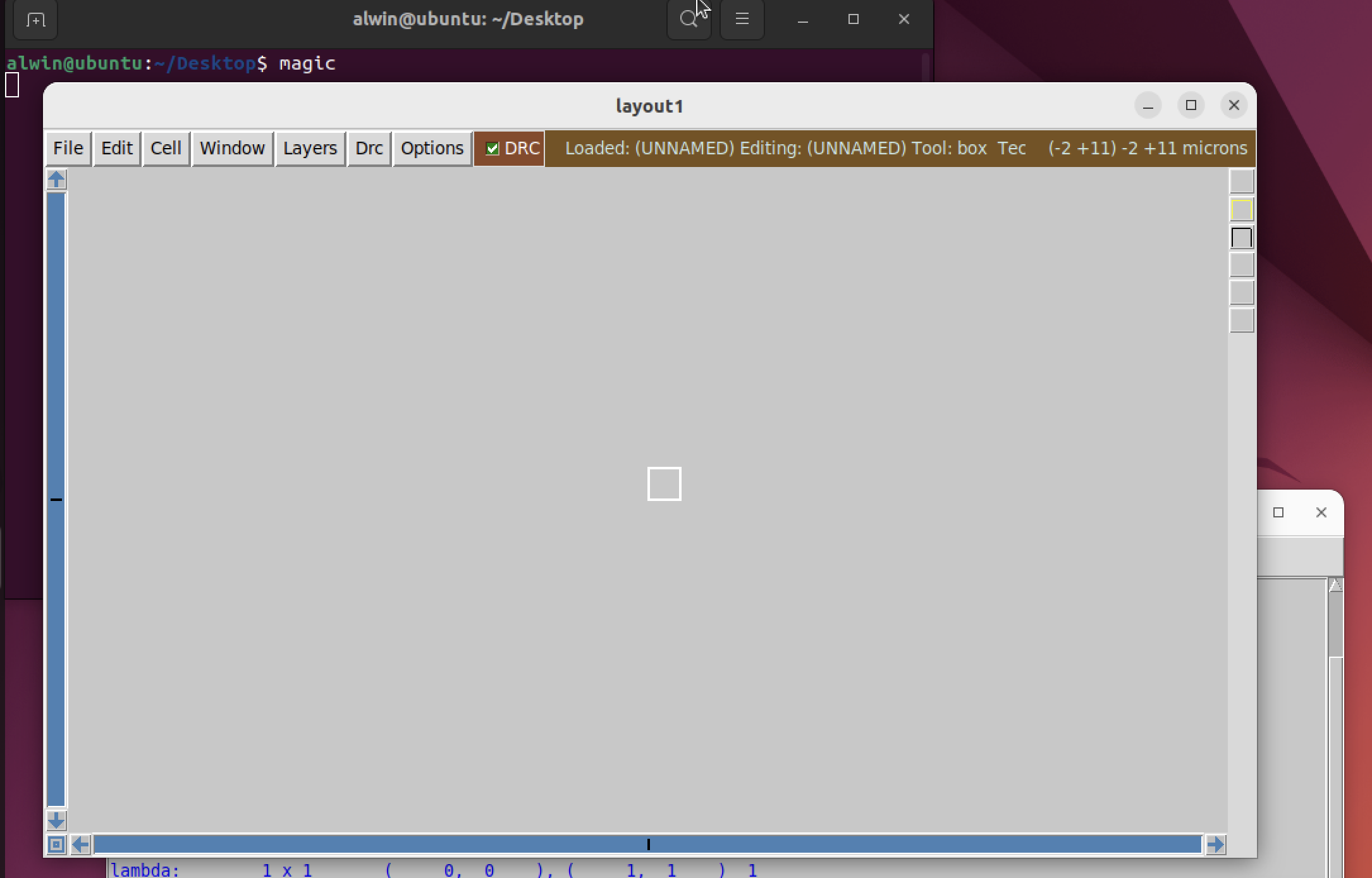Open the Options menu
This screenshot has width=1372, height=878.
432,149
